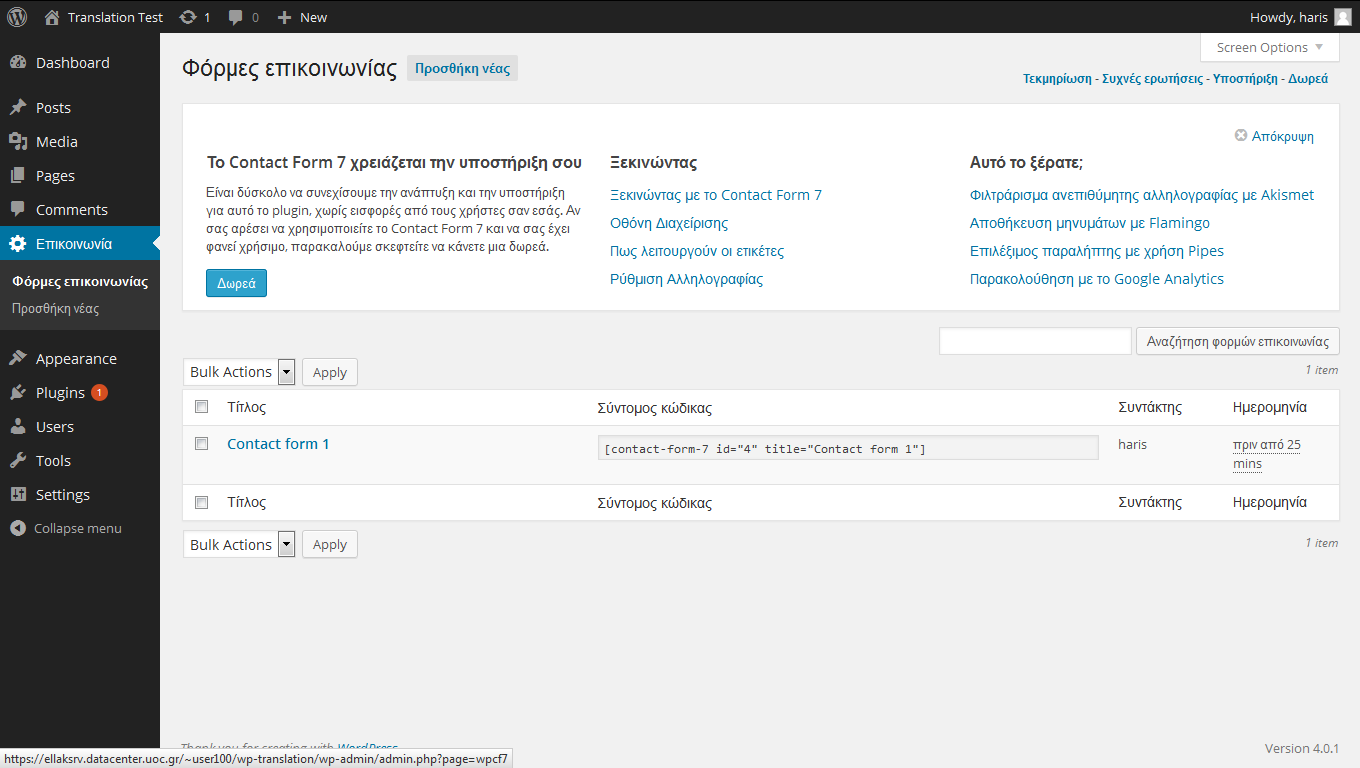
Task: Click the πριν από 25 mins date
Action: [1267, 454]
